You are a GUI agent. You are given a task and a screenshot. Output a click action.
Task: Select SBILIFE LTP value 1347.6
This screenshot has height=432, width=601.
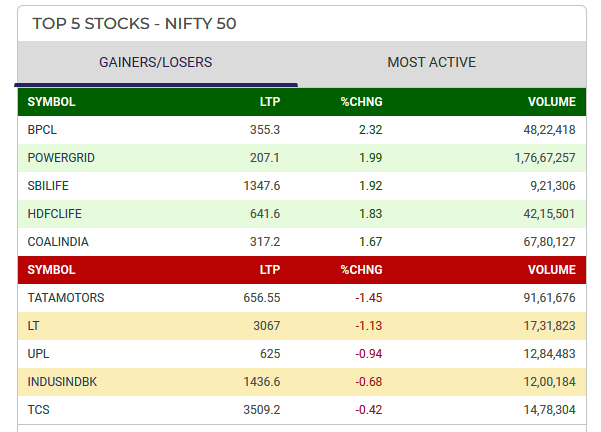click(262, 186)
